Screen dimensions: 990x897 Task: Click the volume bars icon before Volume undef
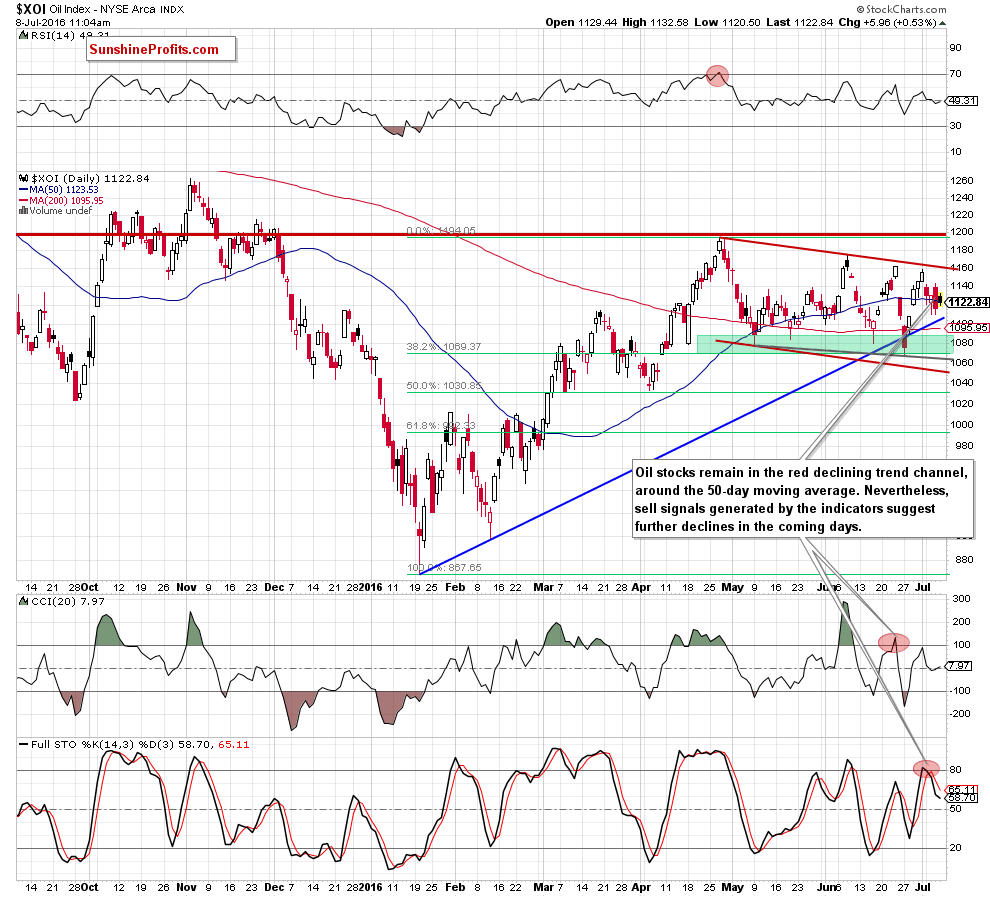click(23, 211)
